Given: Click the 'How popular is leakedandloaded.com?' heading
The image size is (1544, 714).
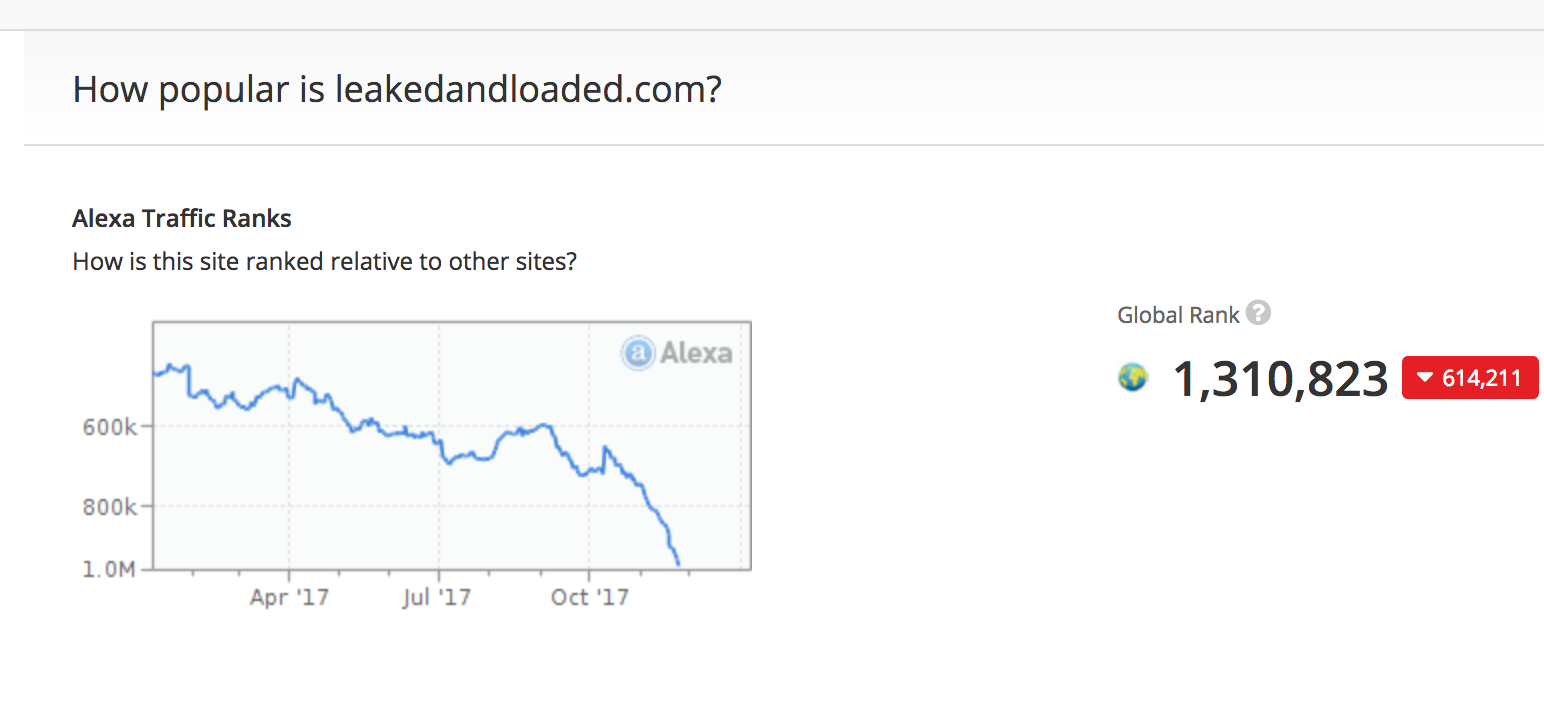Looking at the screenshot, I should [x=397, y=90].
